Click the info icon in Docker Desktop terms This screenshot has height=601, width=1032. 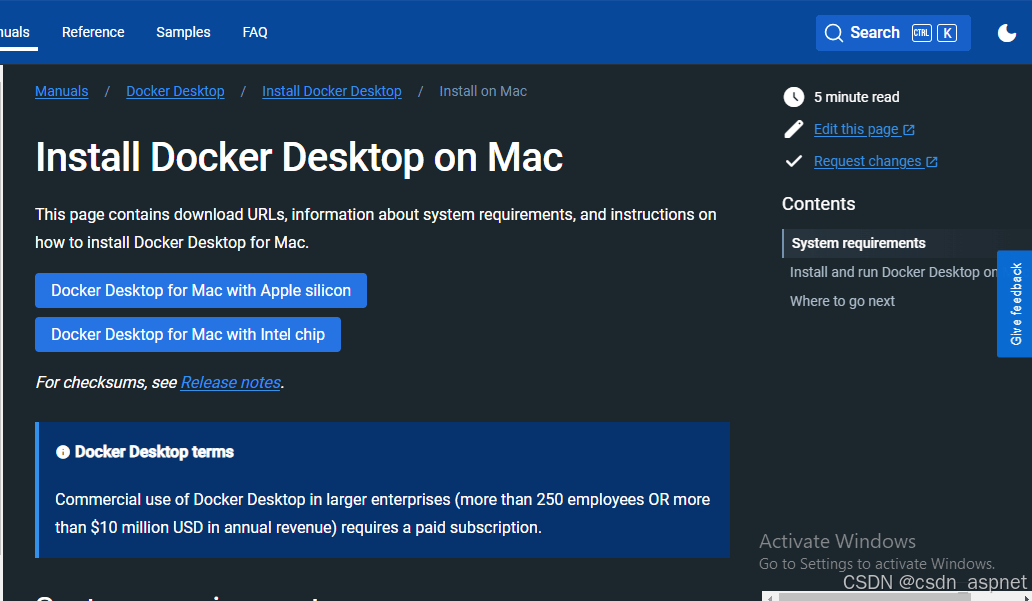[63, 452]
